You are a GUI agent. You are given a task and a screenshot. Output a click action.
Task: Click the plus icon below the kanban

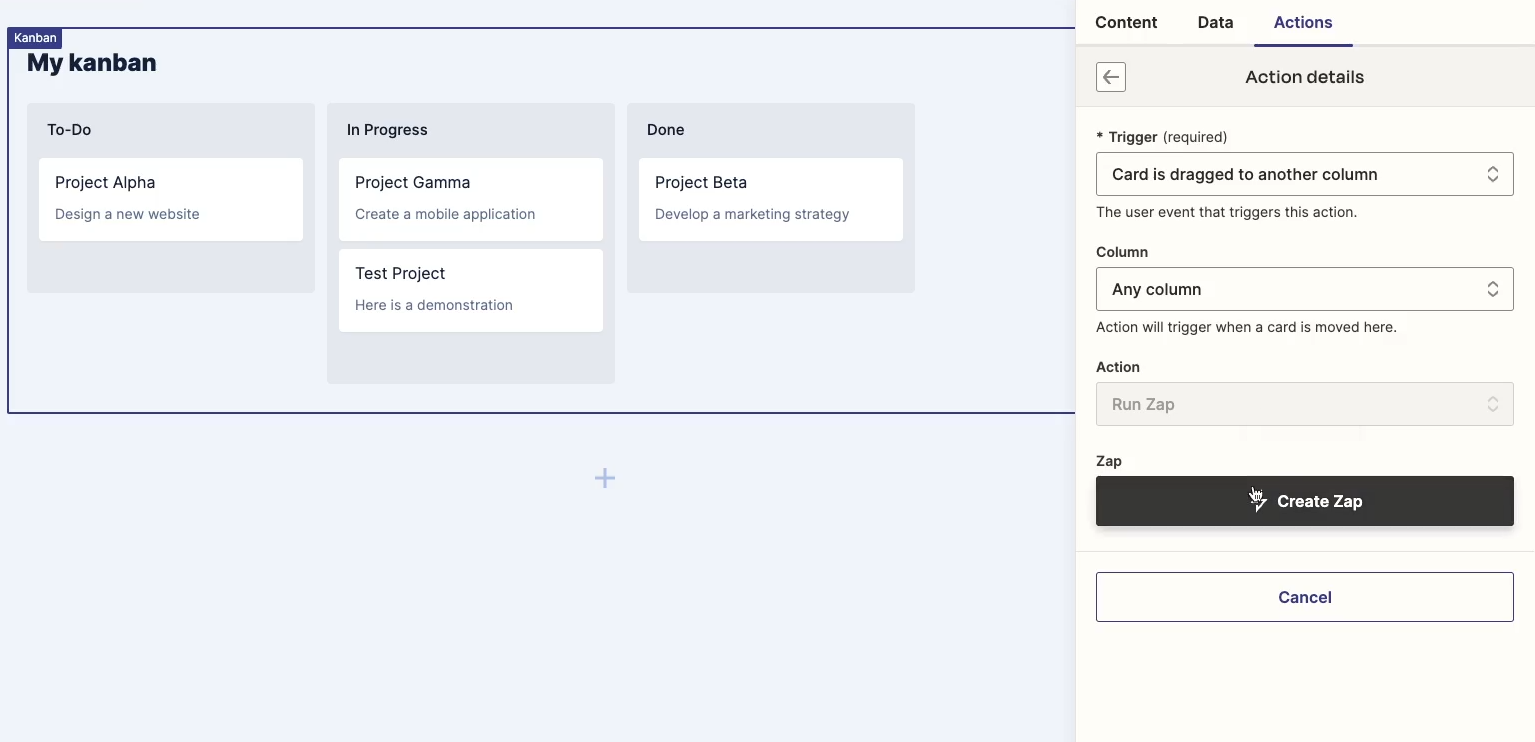[x=605, y=478]
